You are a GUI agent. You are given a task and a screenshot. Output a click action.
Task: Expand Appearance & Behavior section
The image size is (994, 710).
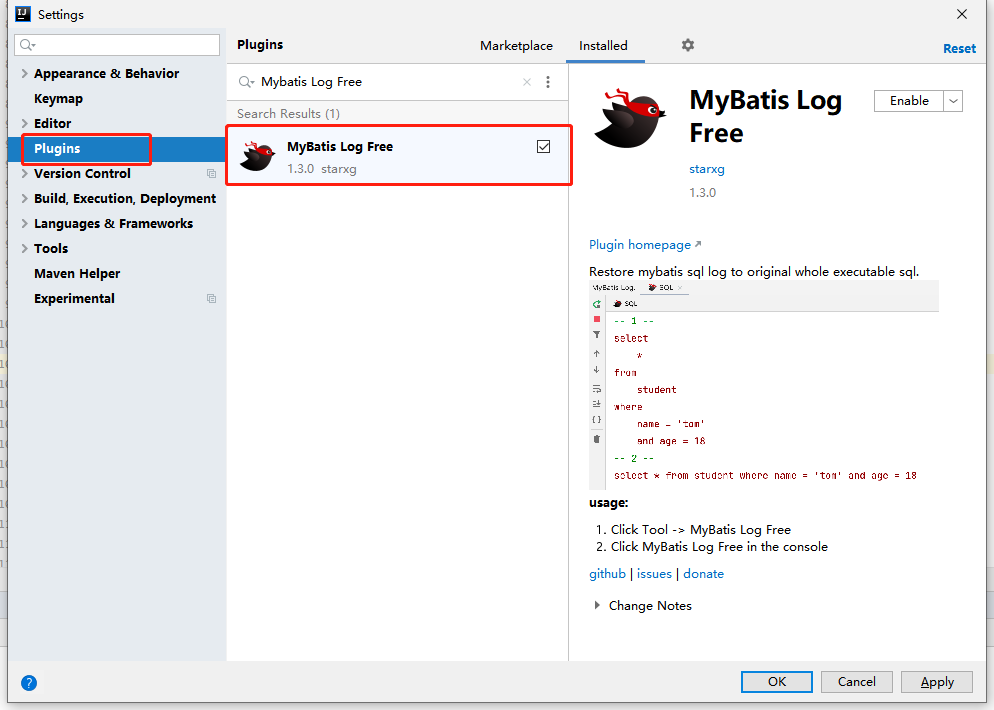(x=24, y=74)
